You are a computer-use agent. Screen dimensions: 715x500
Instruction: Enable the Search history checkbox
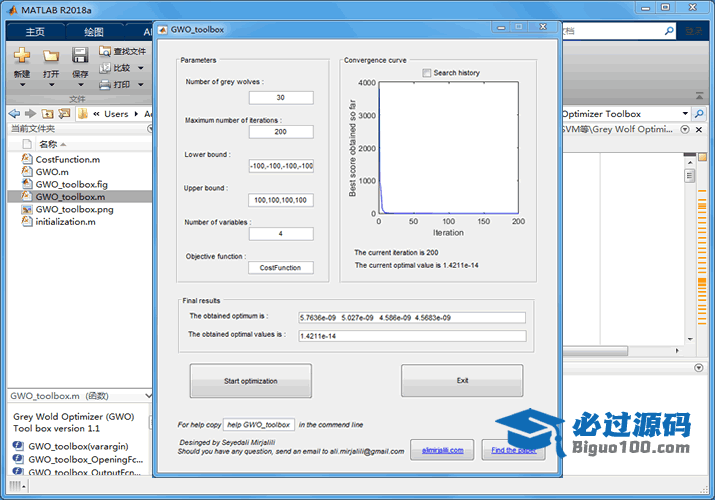tap(426, 73)
